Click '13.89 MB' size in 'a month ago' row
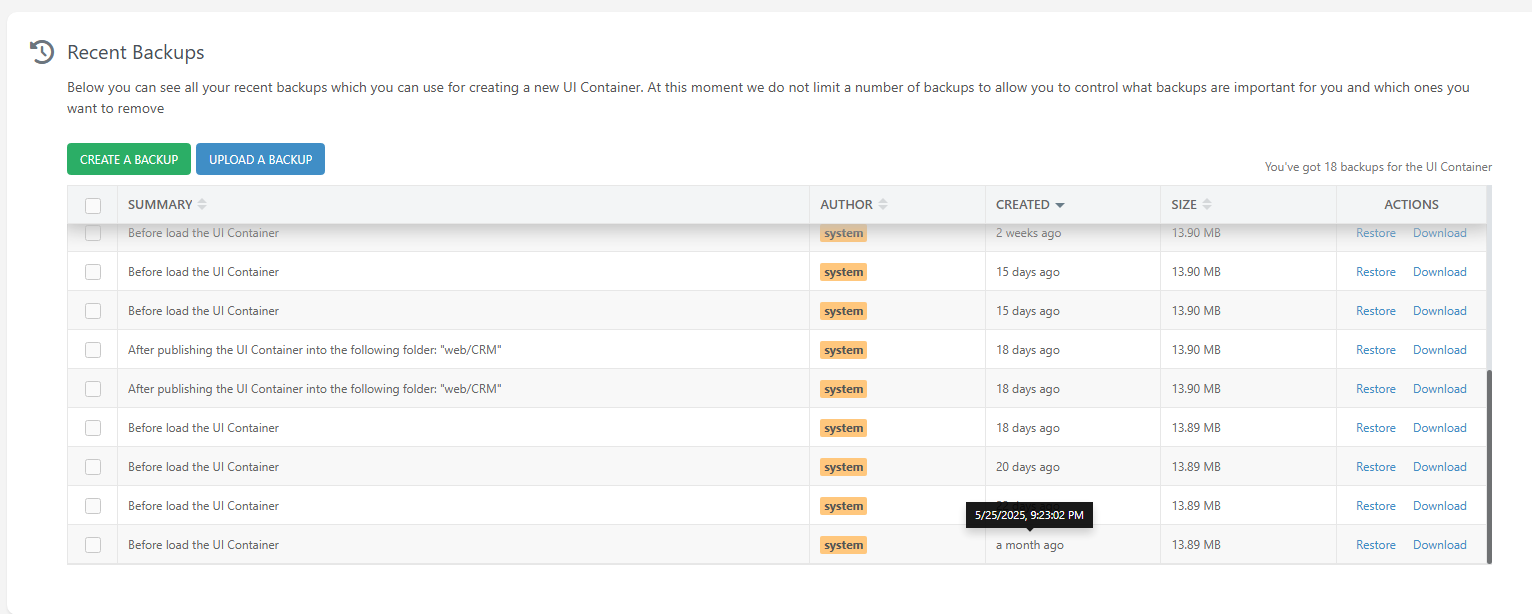This screenshot has height=614, width=1532. [x=1196, y=545]
